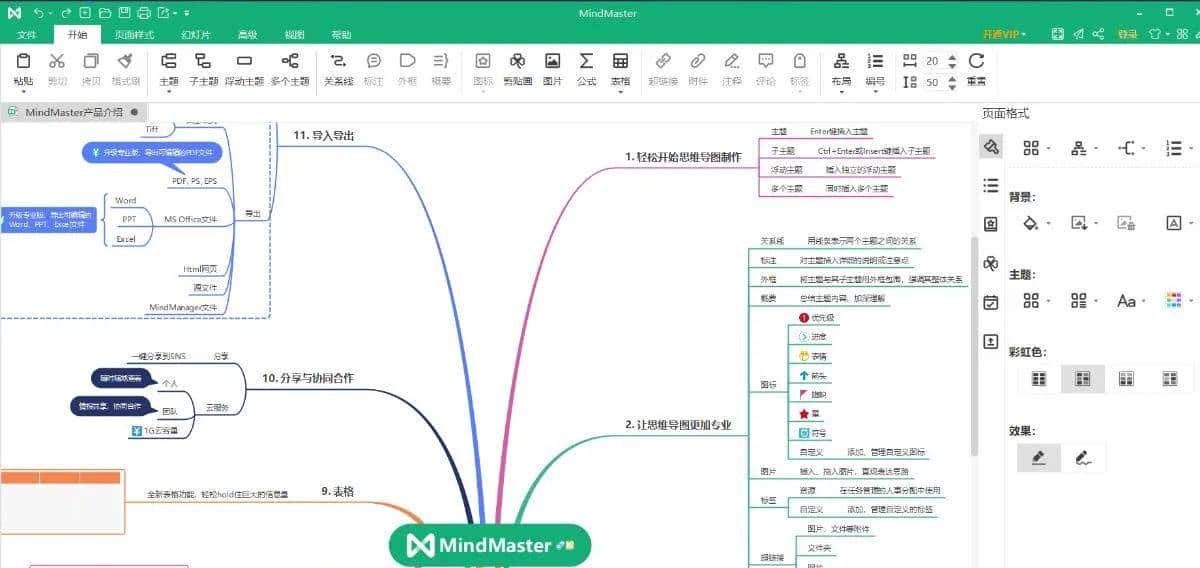Click the 评论 (Comment) tool
This screenshot has height=568, width=1200.
[766, 69]
